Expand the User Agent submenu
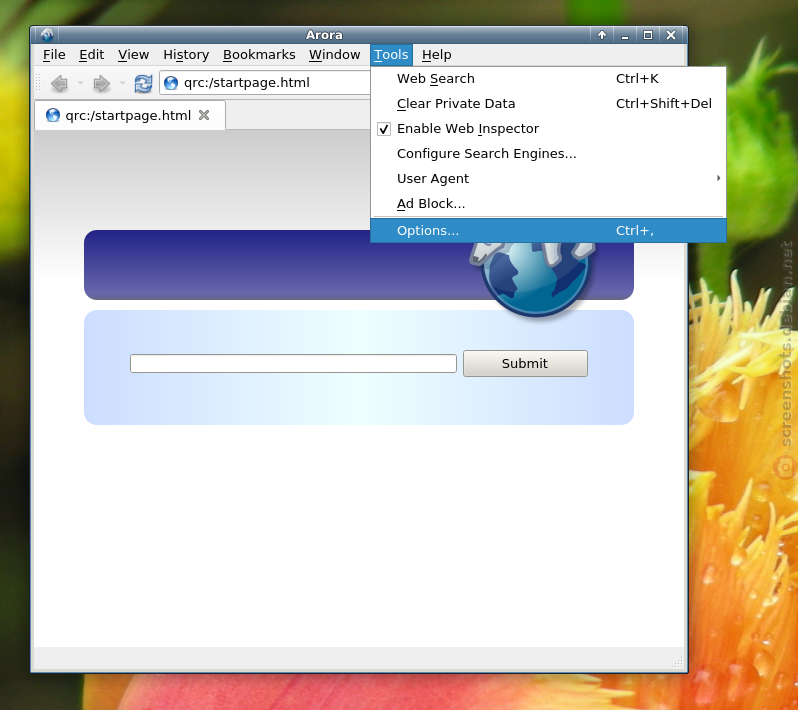This screenshot has height=710, width=798. point(548,179)
